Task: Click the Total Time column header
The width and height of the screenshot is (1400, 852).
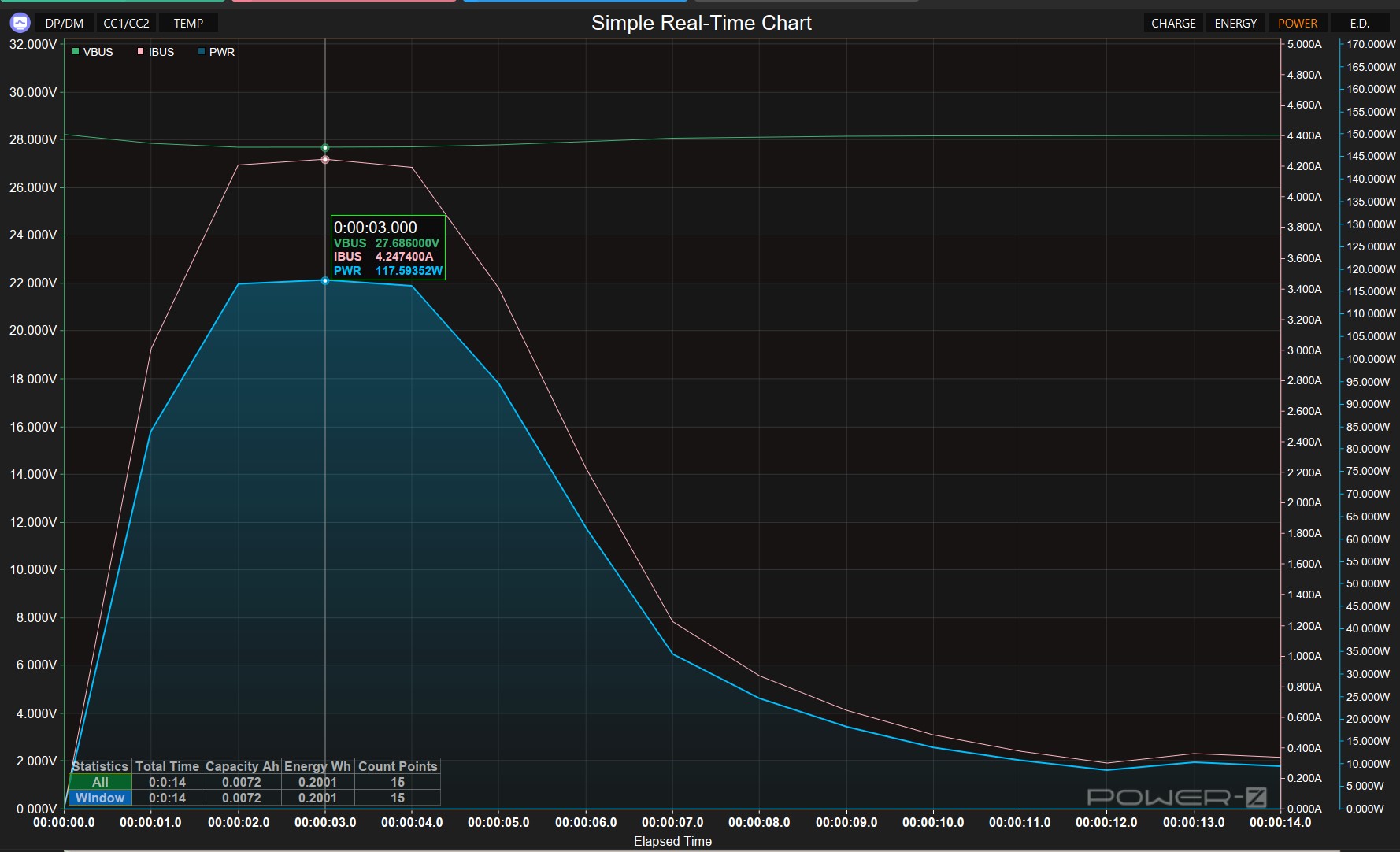Action: pyautogui.click(x=167, y=766)
